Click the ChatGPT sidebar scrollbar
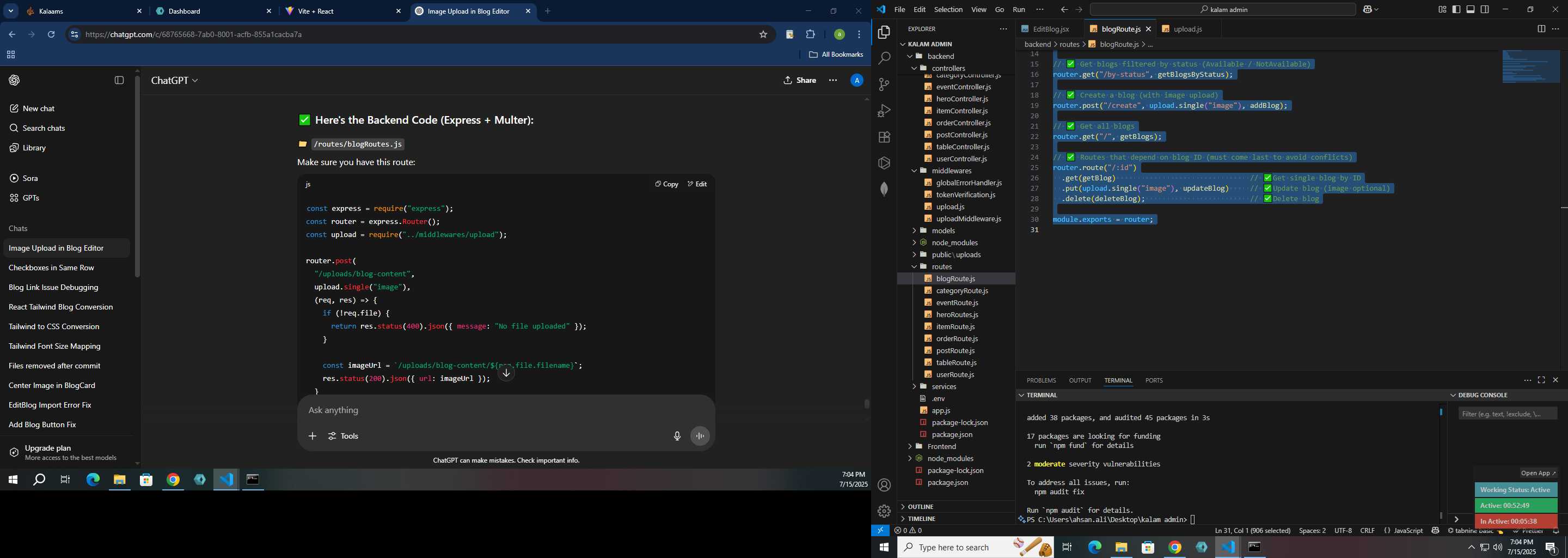The image size is (1568, 558). click(x=137, y=176)
